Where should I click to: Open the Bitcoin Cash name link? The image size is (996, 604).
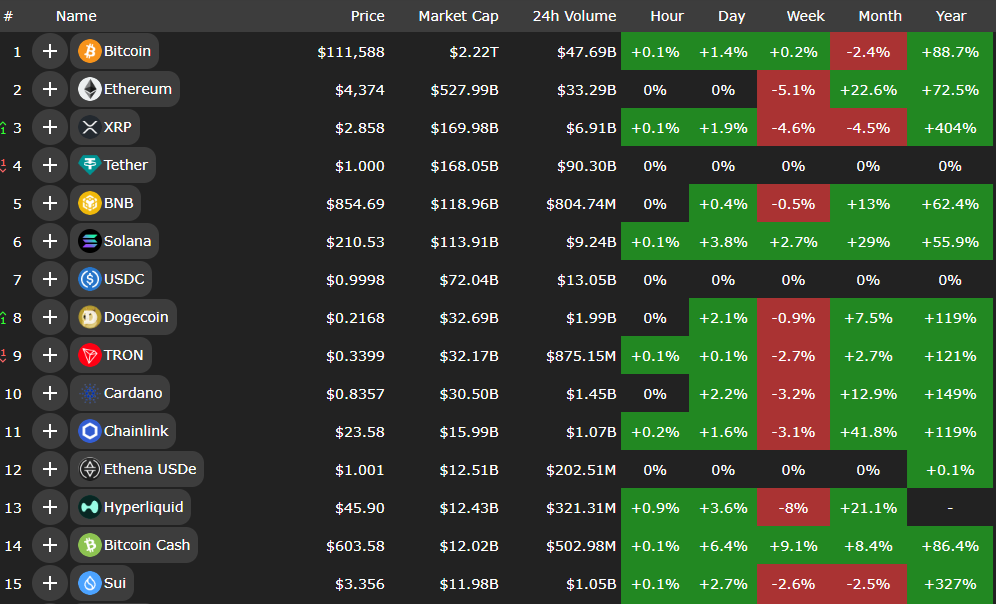146,545
